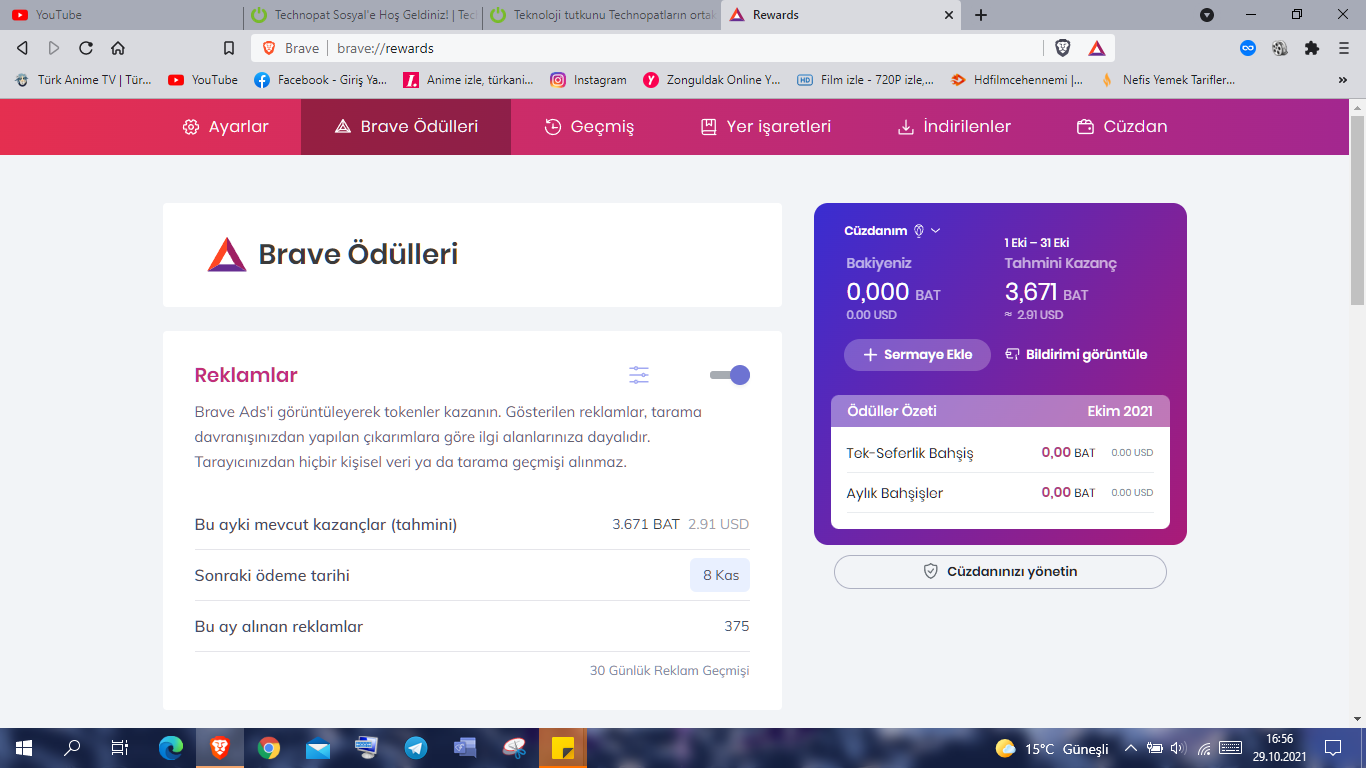1366x768 pixels.
Task: Reload the current page
Action: point(86,48)
